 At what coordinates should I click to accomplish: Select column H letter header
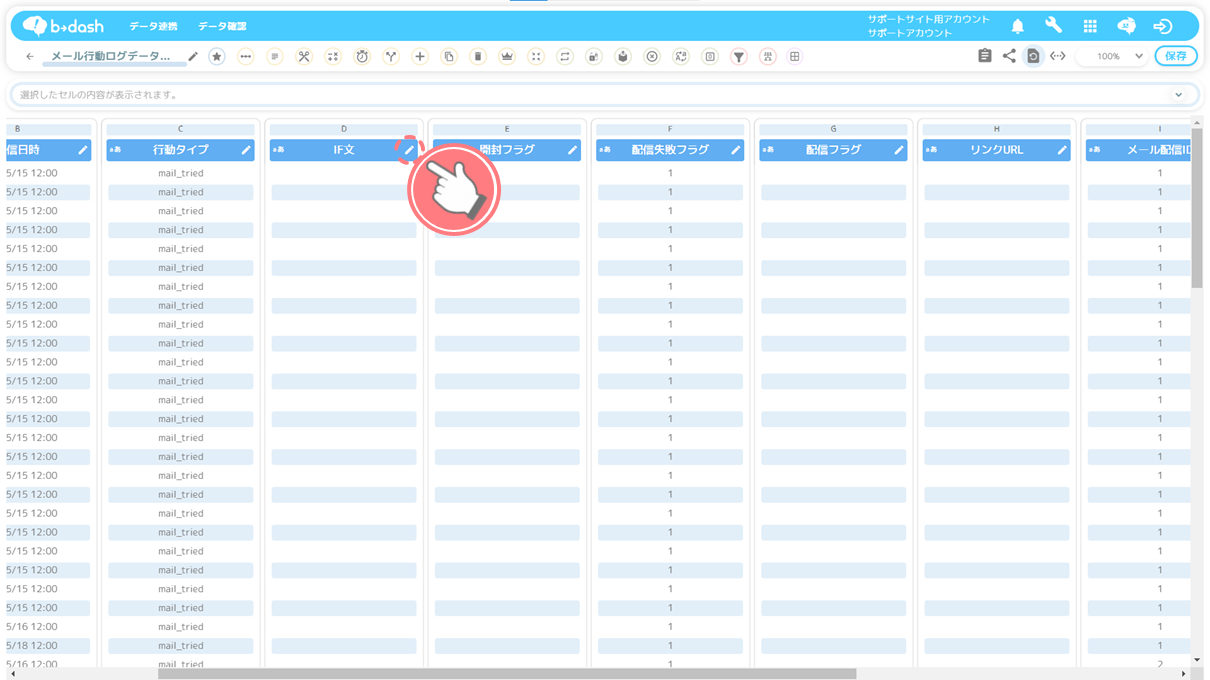click(996, 129)
